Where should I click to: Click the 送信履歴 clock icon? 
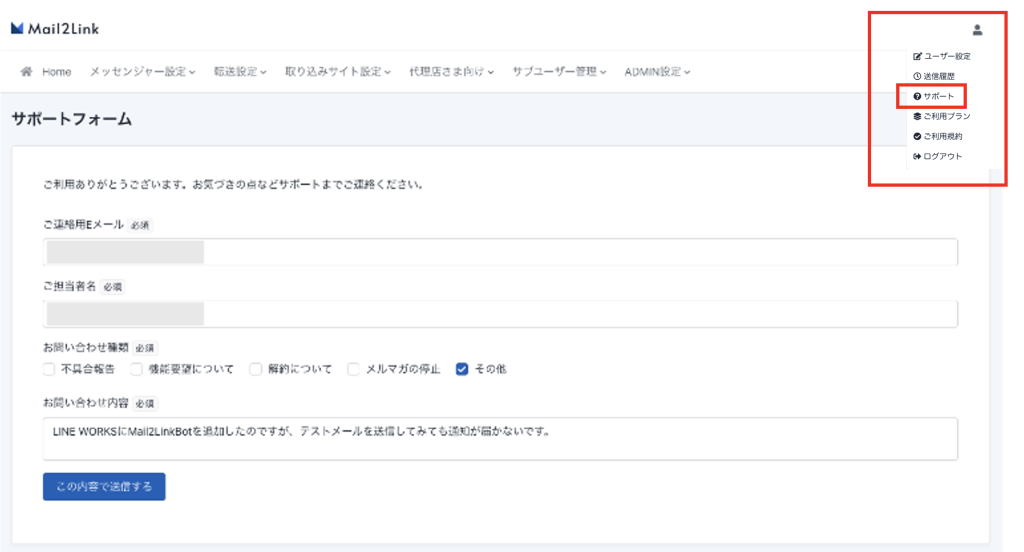917,76
